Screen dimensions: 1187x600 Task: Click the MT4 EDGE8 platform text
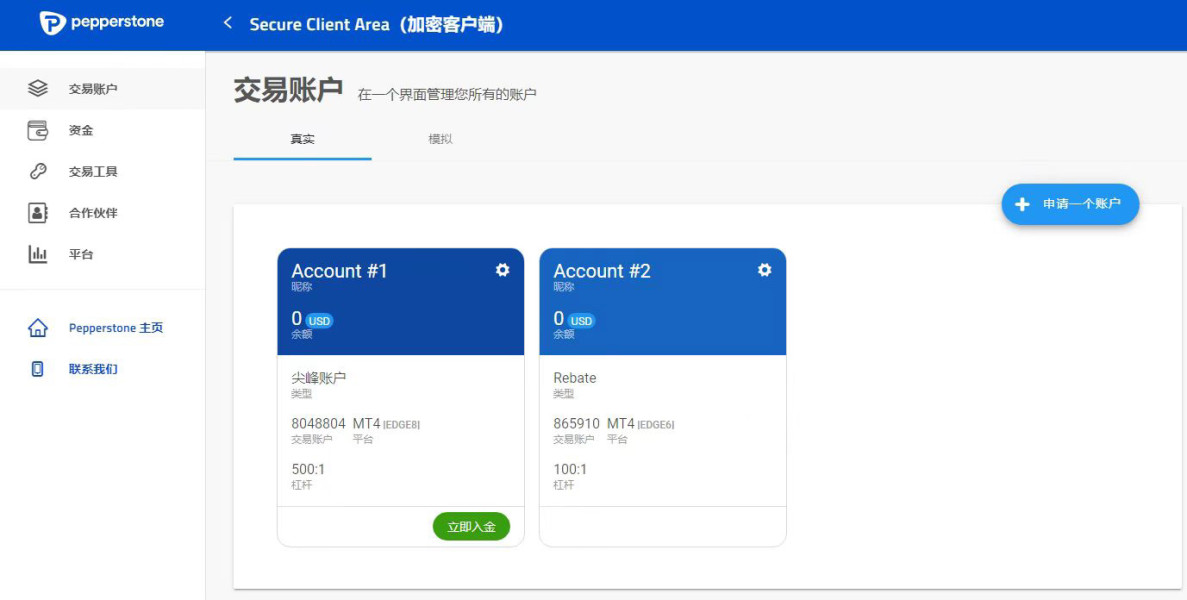[x=386, y=424]
